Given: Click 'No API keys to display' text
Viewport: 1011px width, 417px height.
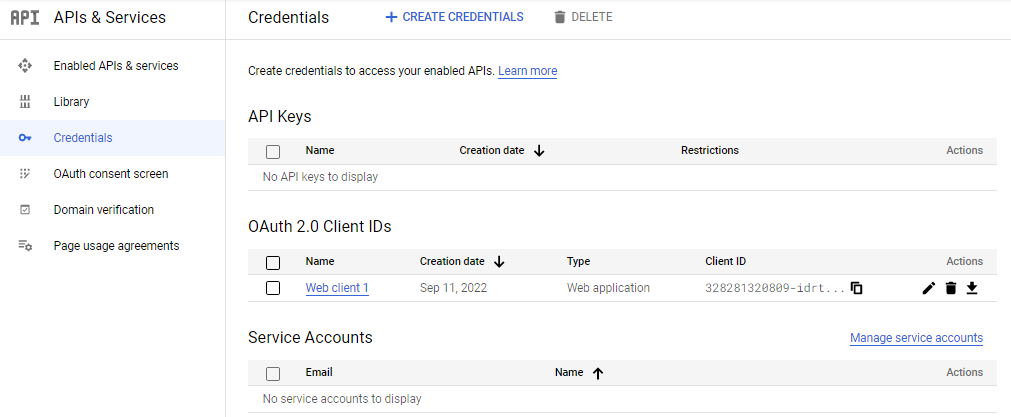Looking at the screenshot, I should (x=320, y=177).
